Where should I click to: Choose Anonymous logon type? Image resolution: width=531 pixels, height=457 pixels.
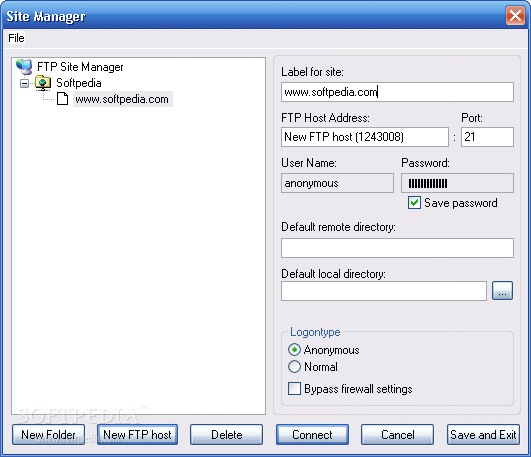[x=294, y=350]
